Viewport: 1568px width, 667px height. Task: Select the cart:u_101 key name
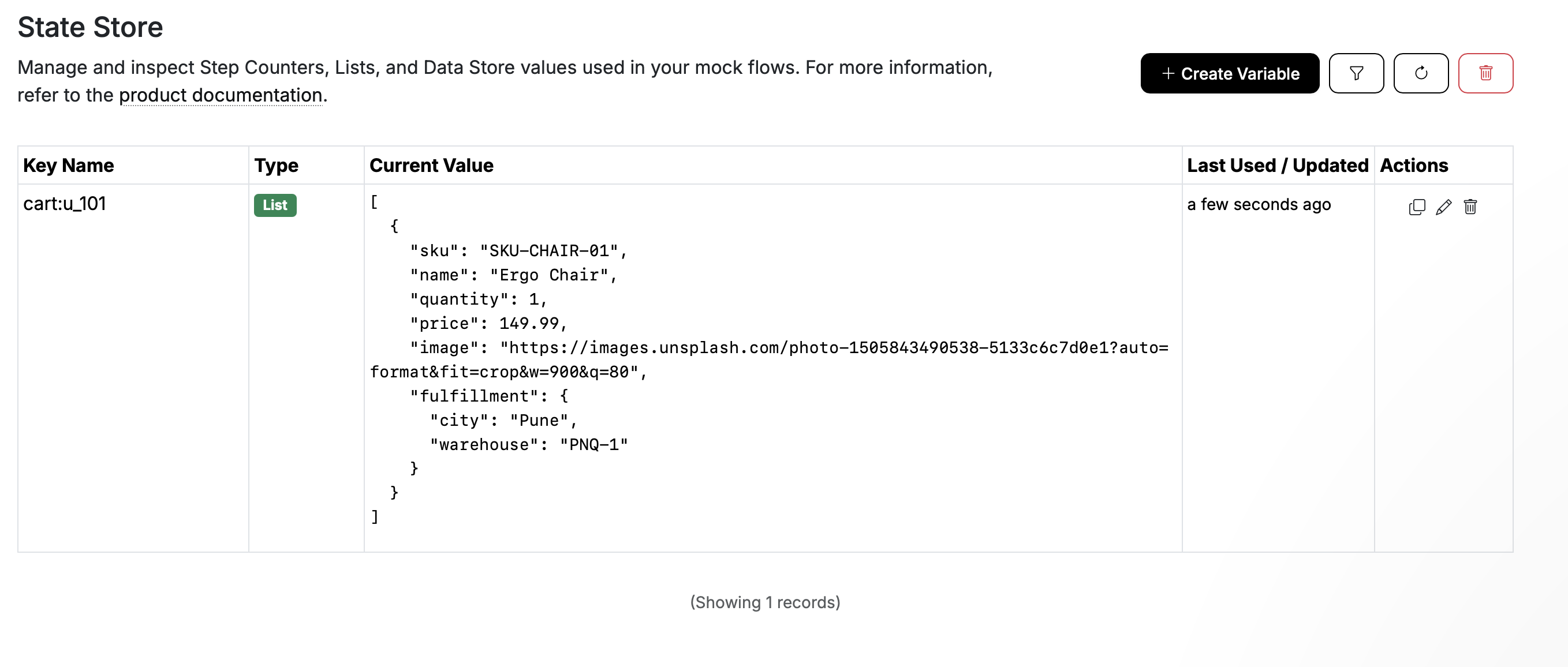(65, 203)
